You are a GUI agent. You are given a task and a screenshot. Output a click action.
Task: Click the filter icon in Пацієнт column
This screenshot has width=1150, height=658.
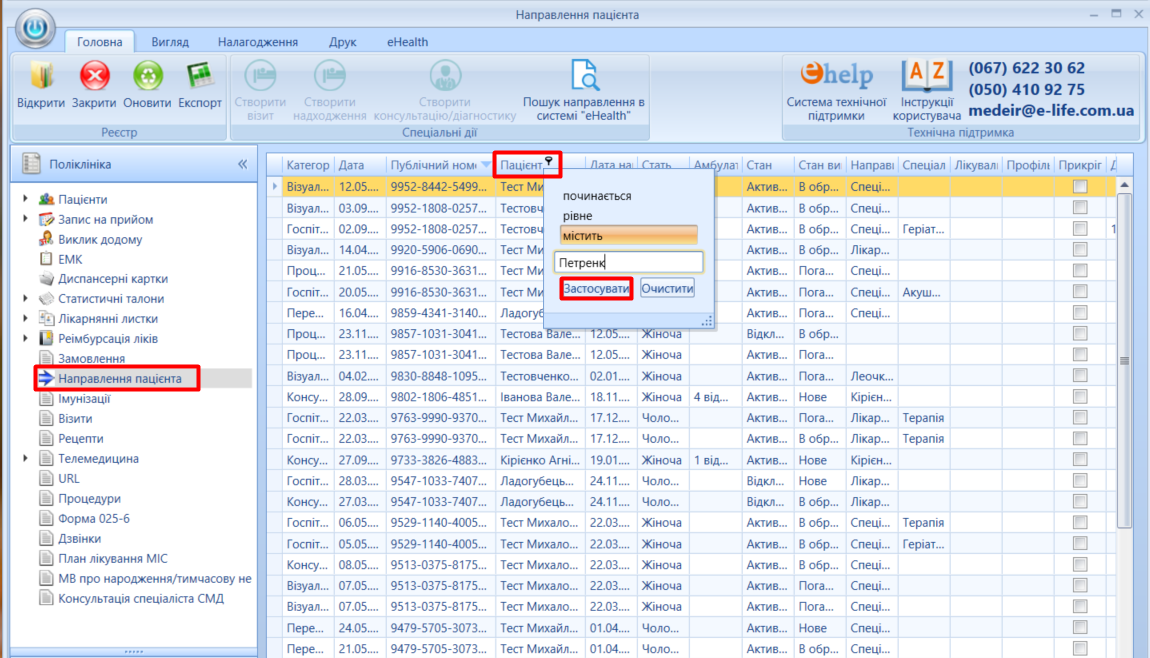[x=549, y=162]
